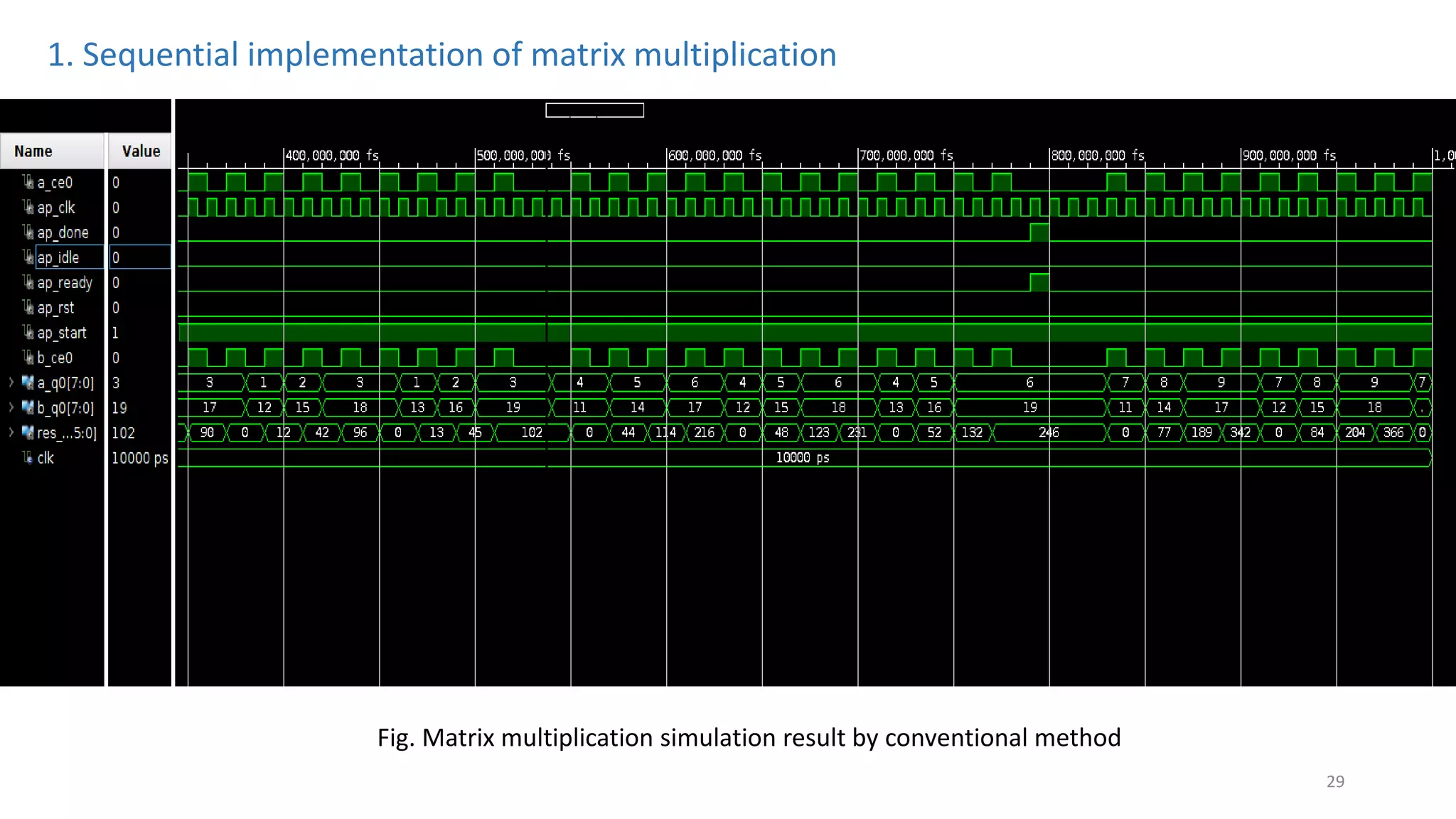Click the ap_ready pulse in the waveform
The height and width of the screenshot is (819, 1456).
click(1039, 282)
